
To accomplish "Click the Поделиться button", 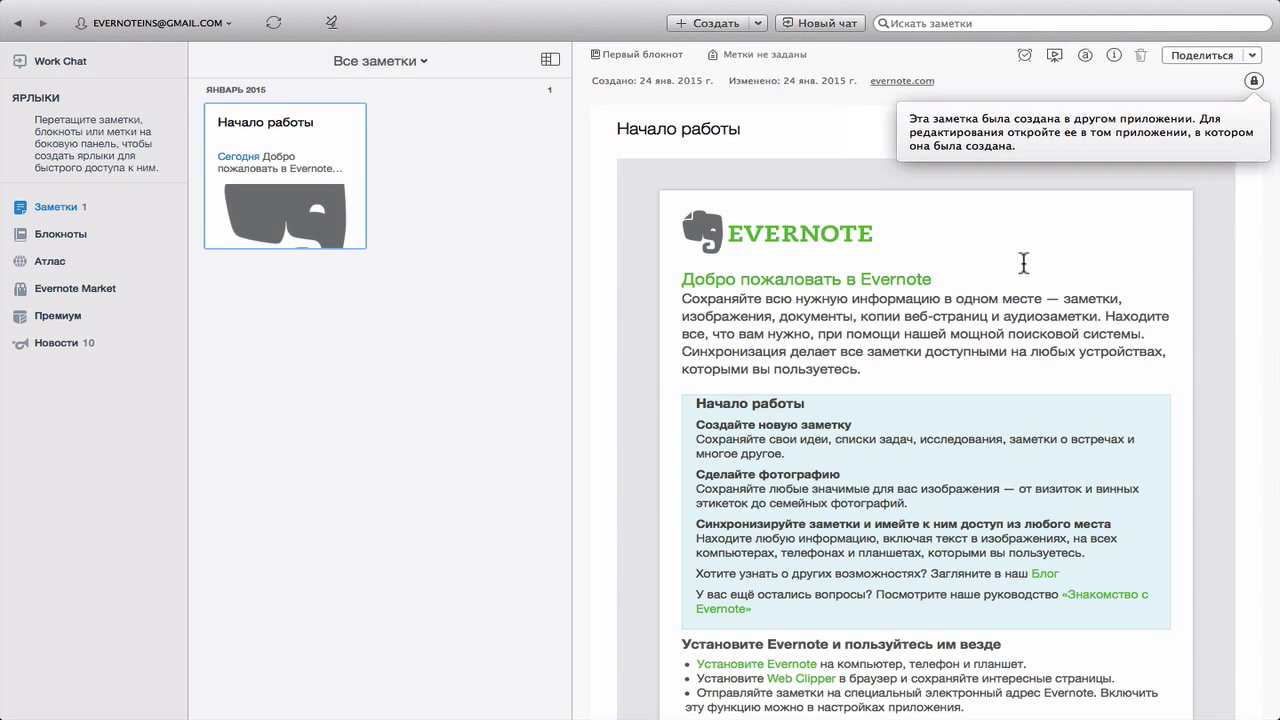I will click(1202, 56).
